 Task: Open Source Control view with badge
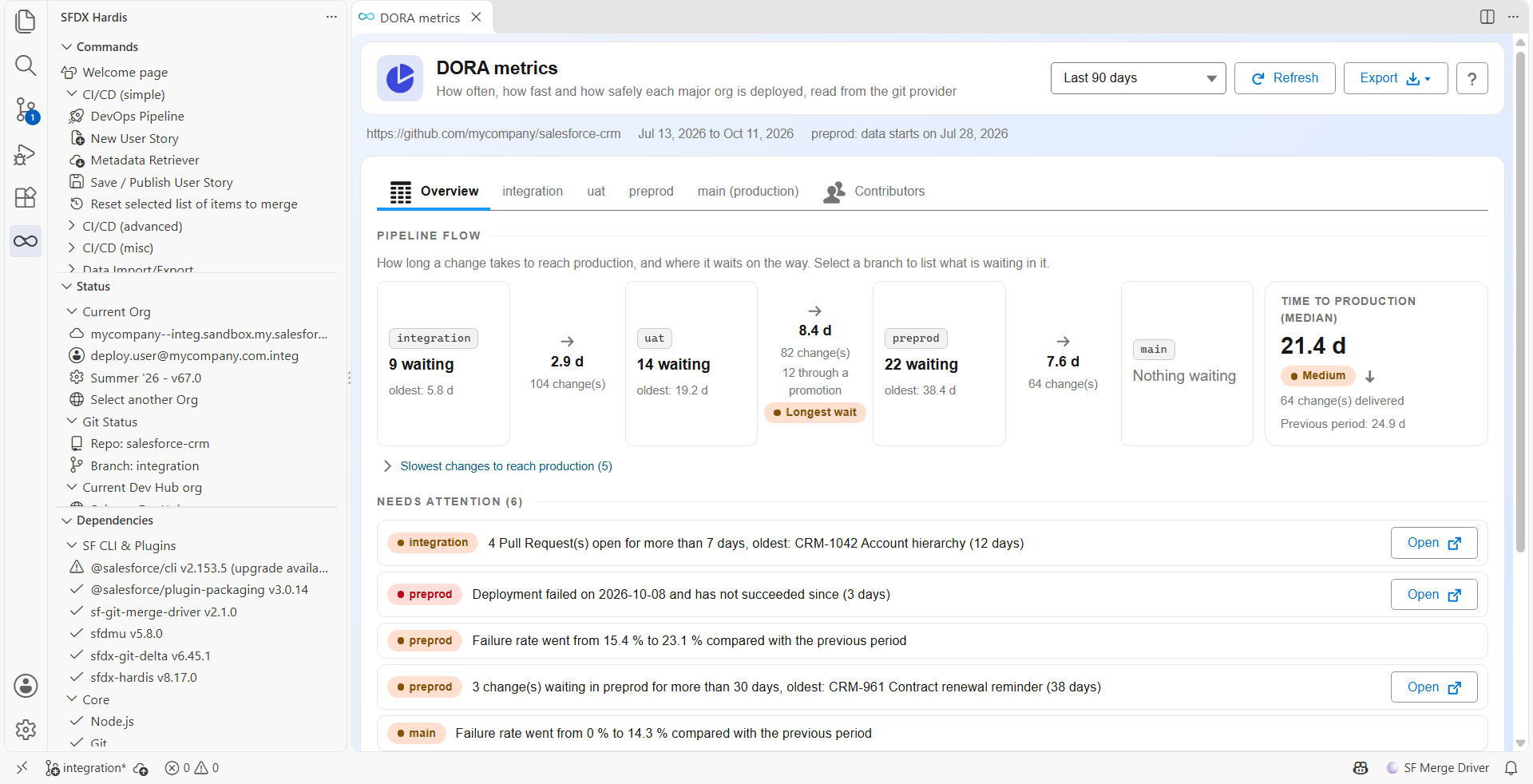coord(26,109)
